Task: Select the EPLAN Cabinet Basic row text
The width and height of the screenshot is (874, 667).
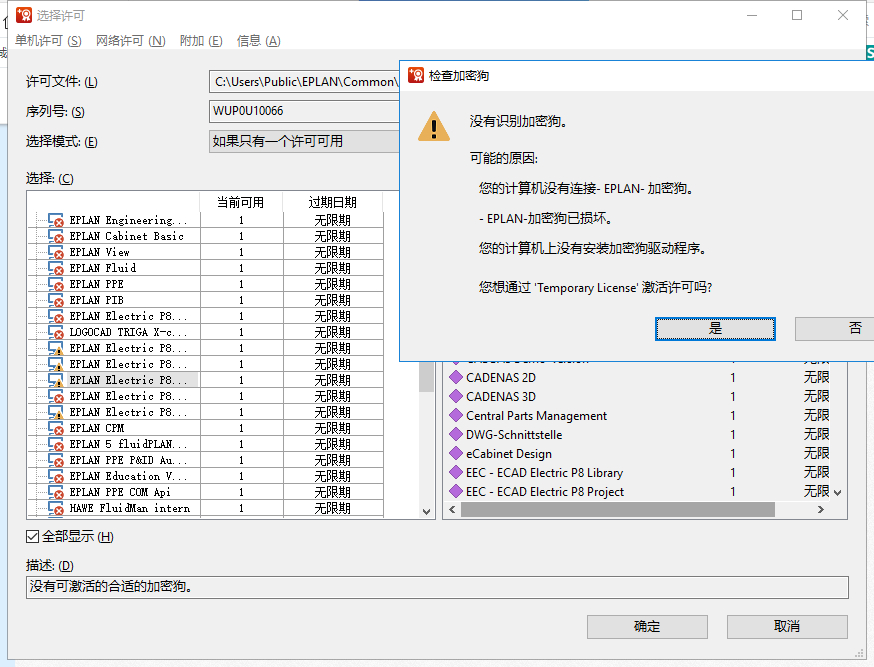Action: [x=127, y=236]
